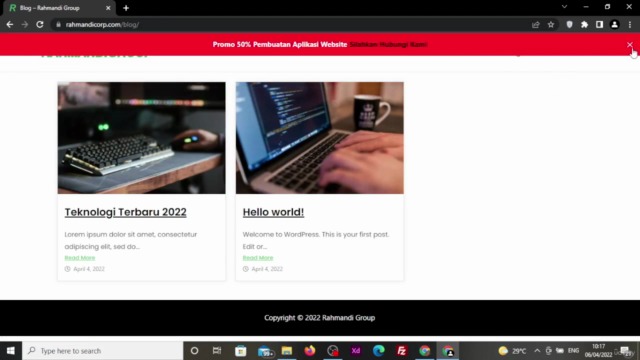Open the Extensions puzzle icon
The height and width of the screenshot is (360, 640).
click(x=584, y=24)
